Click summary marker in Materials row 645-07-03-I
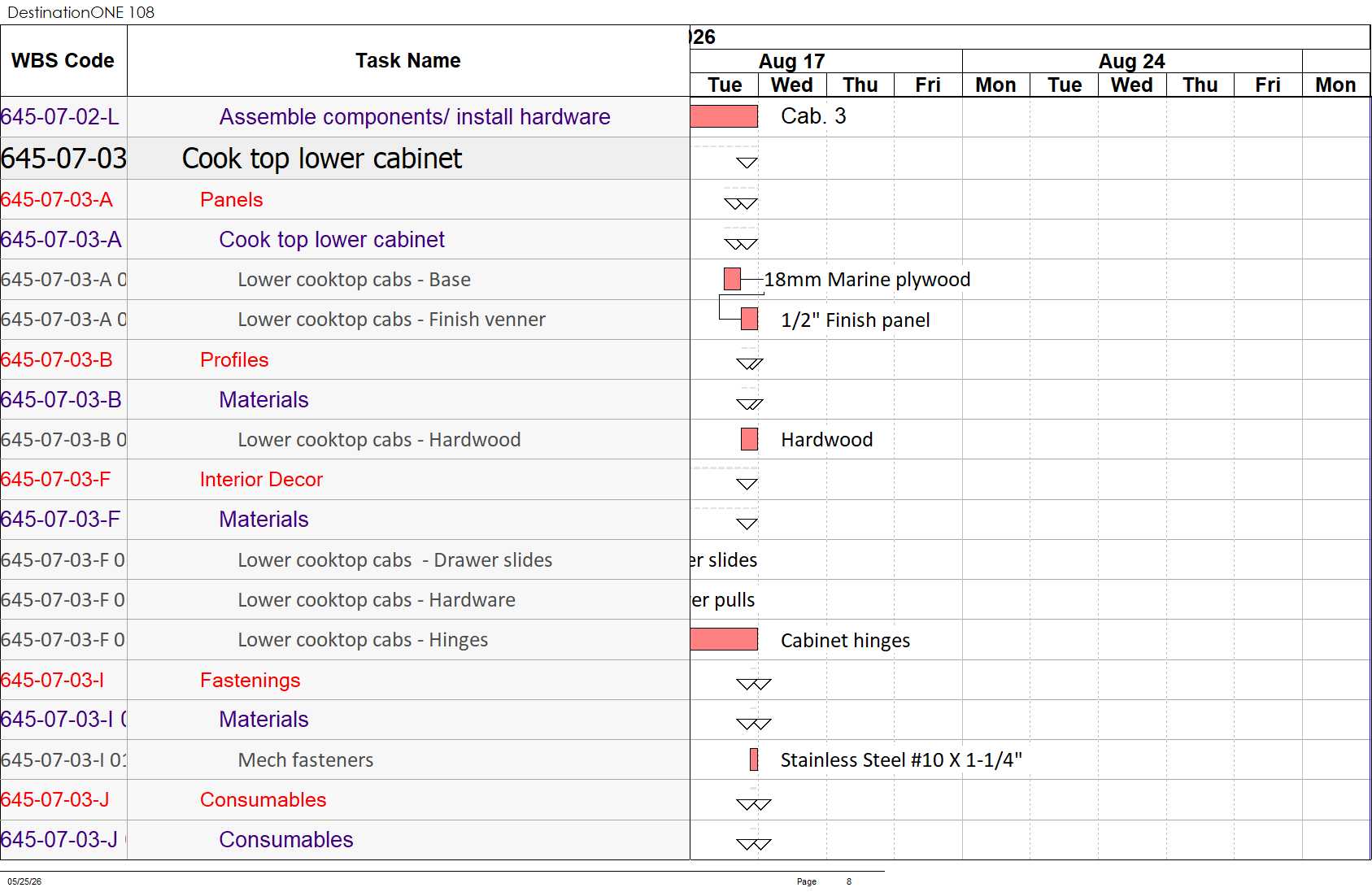The height and width of the screenshot is (892, 1372). [753, 724]
